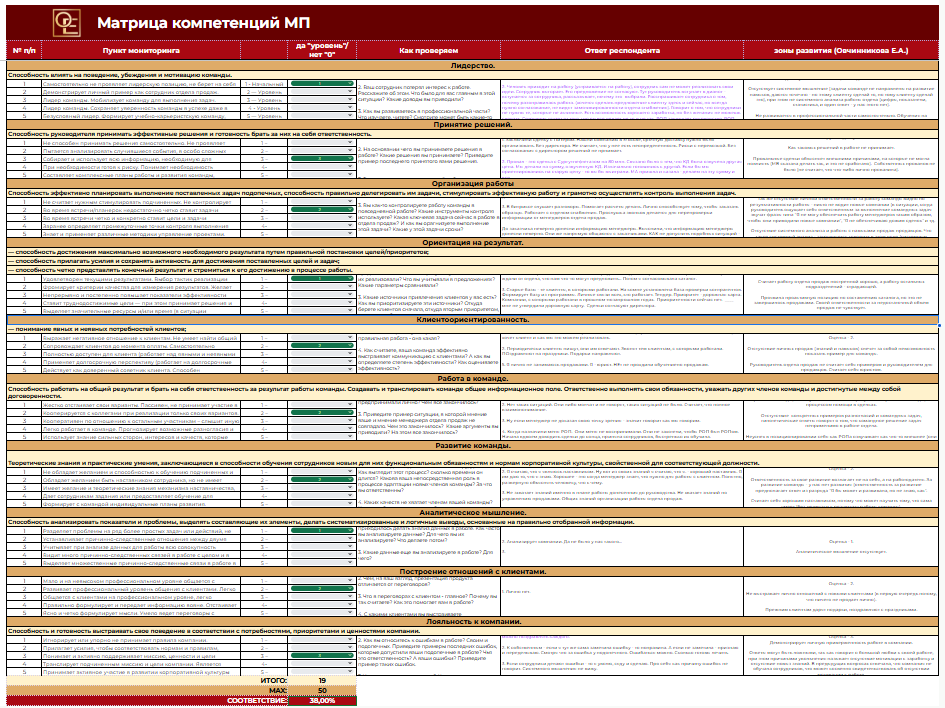This screenshot has height=708, width=945.
Task: Select the "Развитие команды." section heading
Action: 472,446
